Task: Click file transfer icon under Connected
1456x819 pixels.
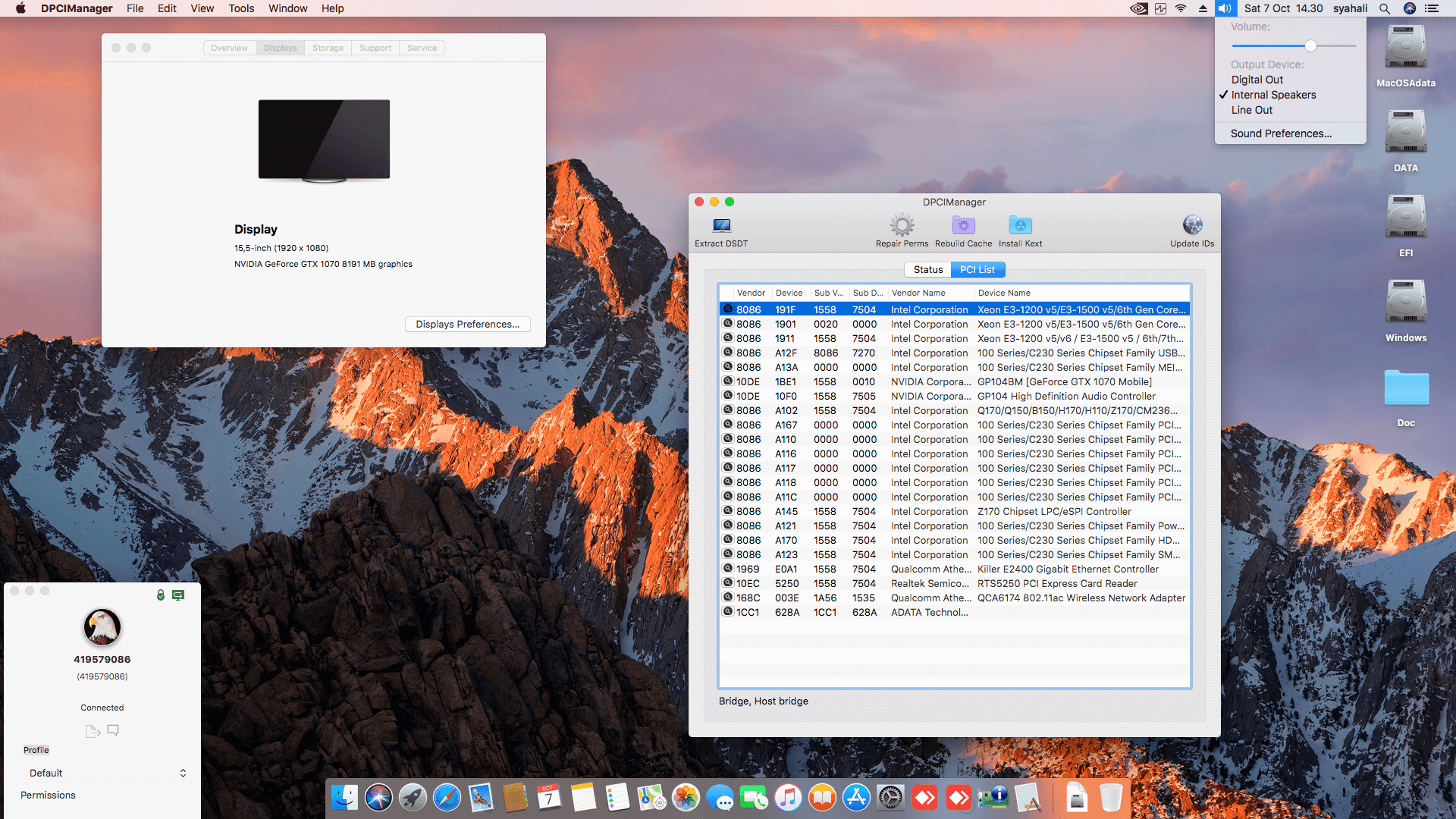Action: [x=93, y=731]
